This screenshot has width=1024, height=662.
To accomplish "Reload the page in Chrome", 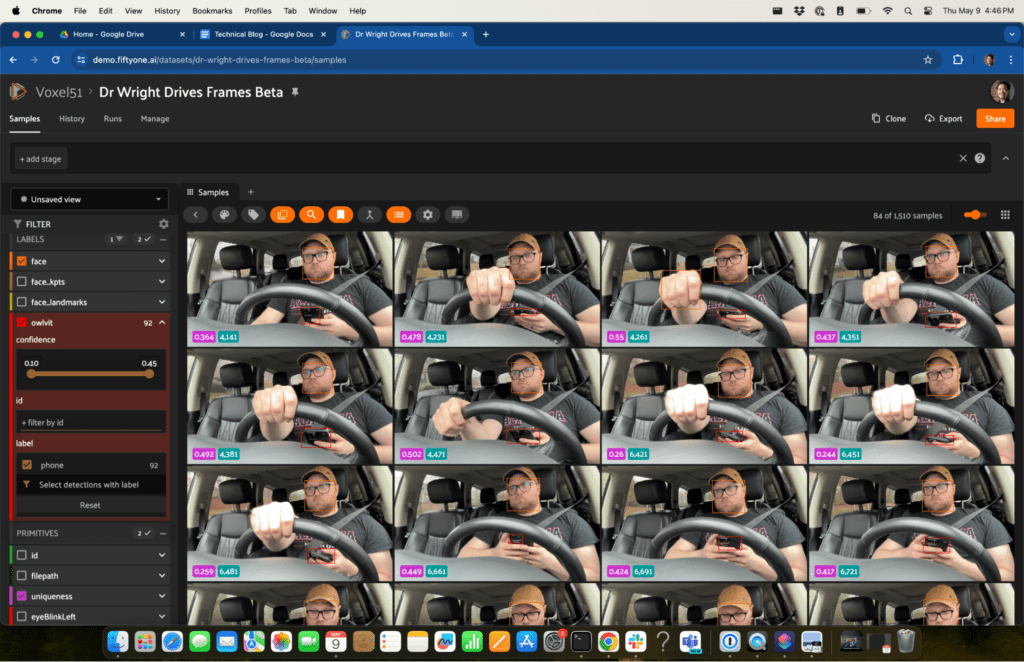I will point(56,59).
